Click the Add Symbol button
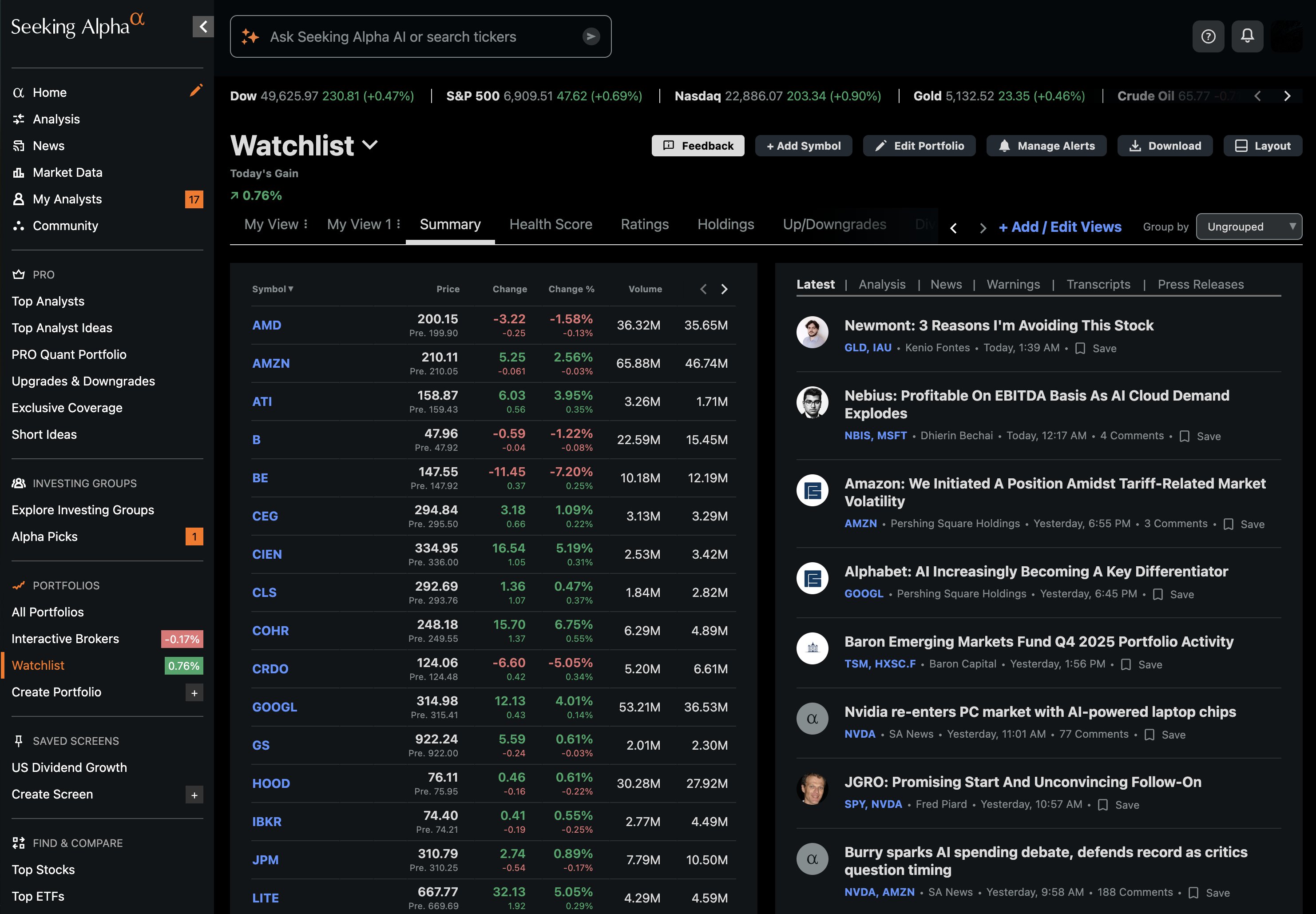 coord(804,146)
